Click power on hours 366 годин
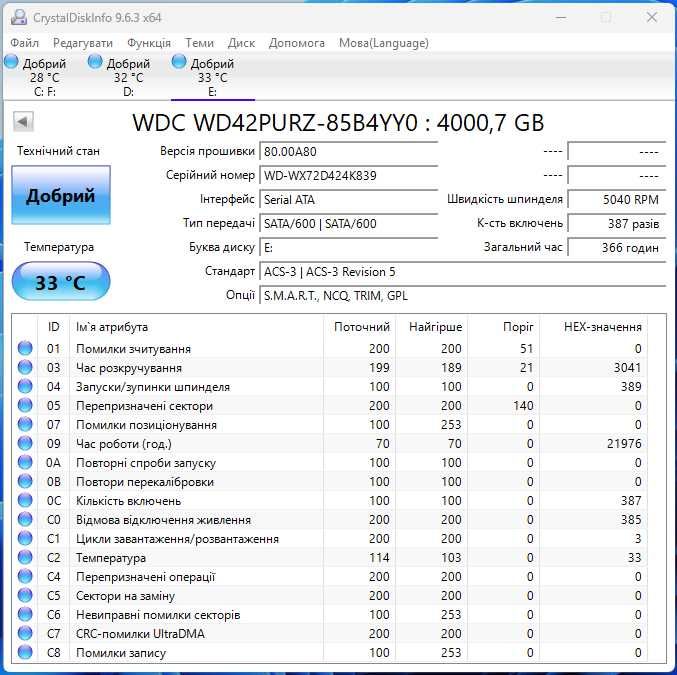677x675 pixels. (617, 247)
